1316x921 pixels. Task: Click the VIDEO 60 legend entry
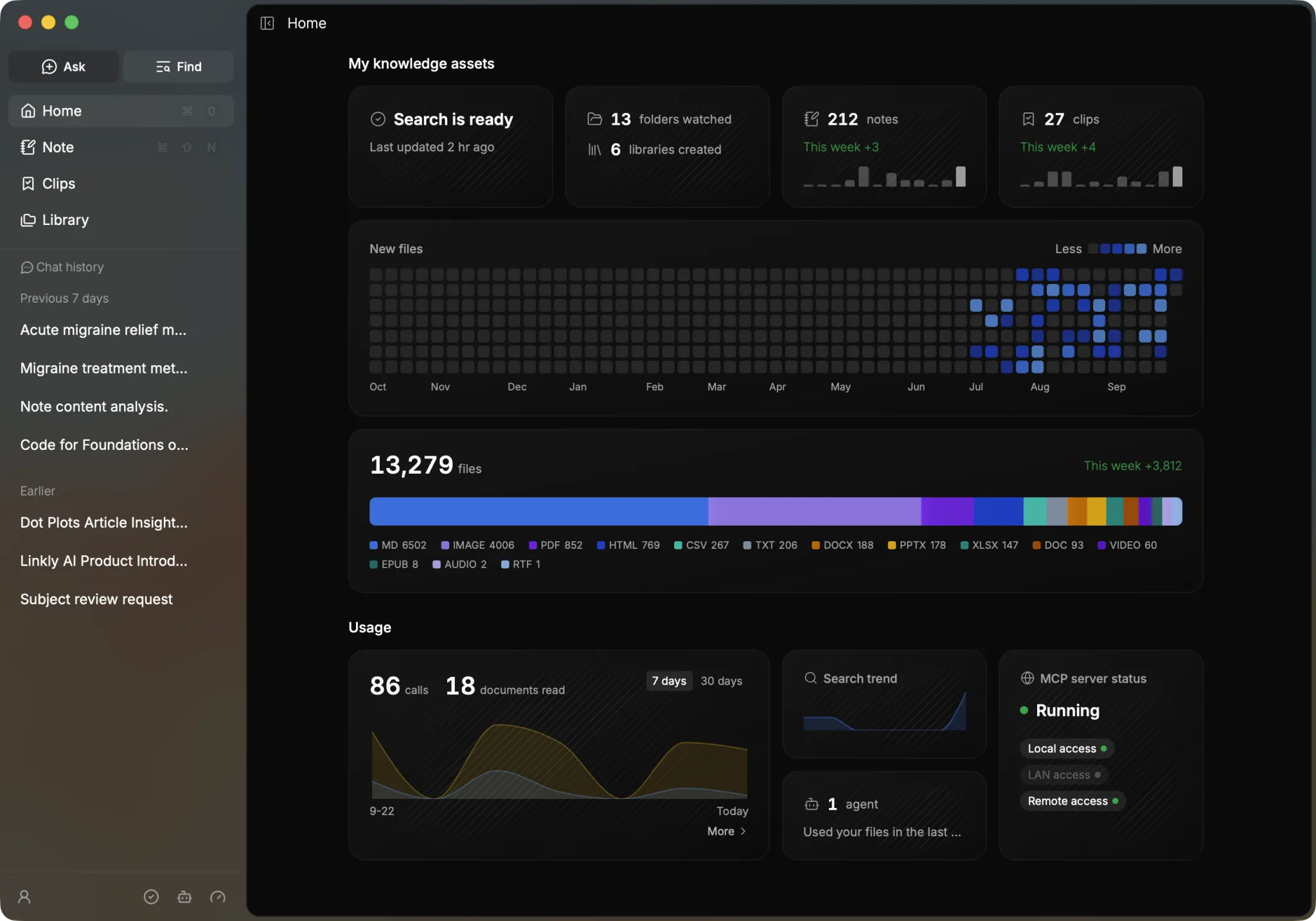[x=1127, y=545]
